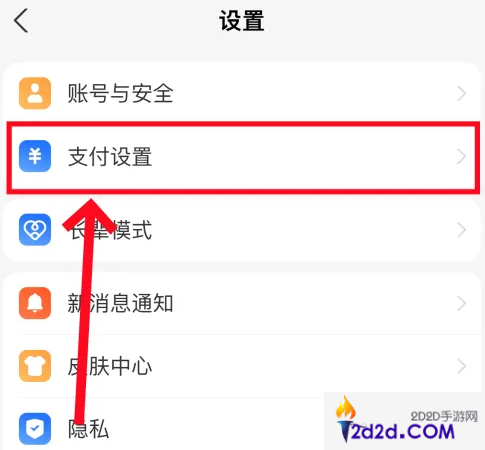The image size is (485, 450).
Task: Open 长辈模式 menu item
Action: click(242, 230)
